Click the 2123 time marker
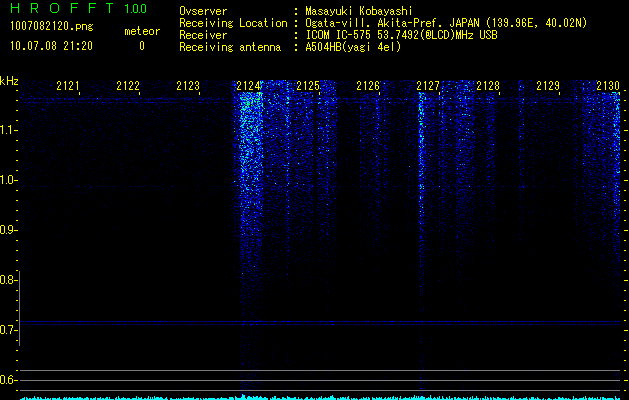Screen dimensions: 629x400 [x=188, y=85]
